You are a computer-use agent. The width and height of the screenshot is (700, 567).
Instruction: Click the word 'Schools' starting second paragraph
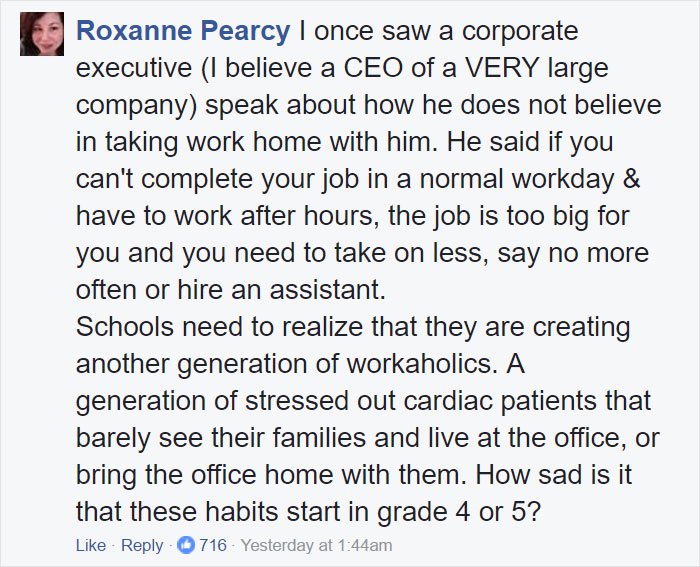[x=125, y=326]
